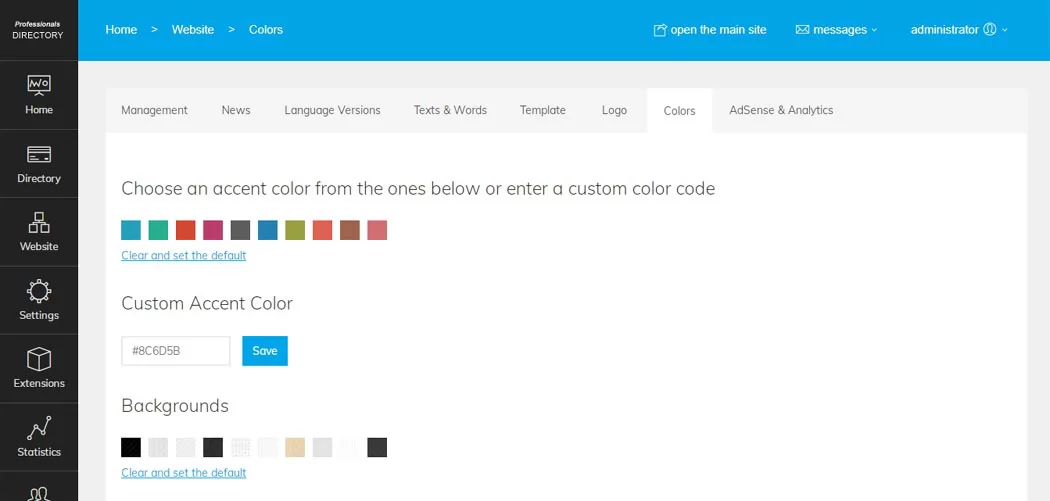
Task: Open the Statistics graph sidebar icon
Action: tap(39, 428)
